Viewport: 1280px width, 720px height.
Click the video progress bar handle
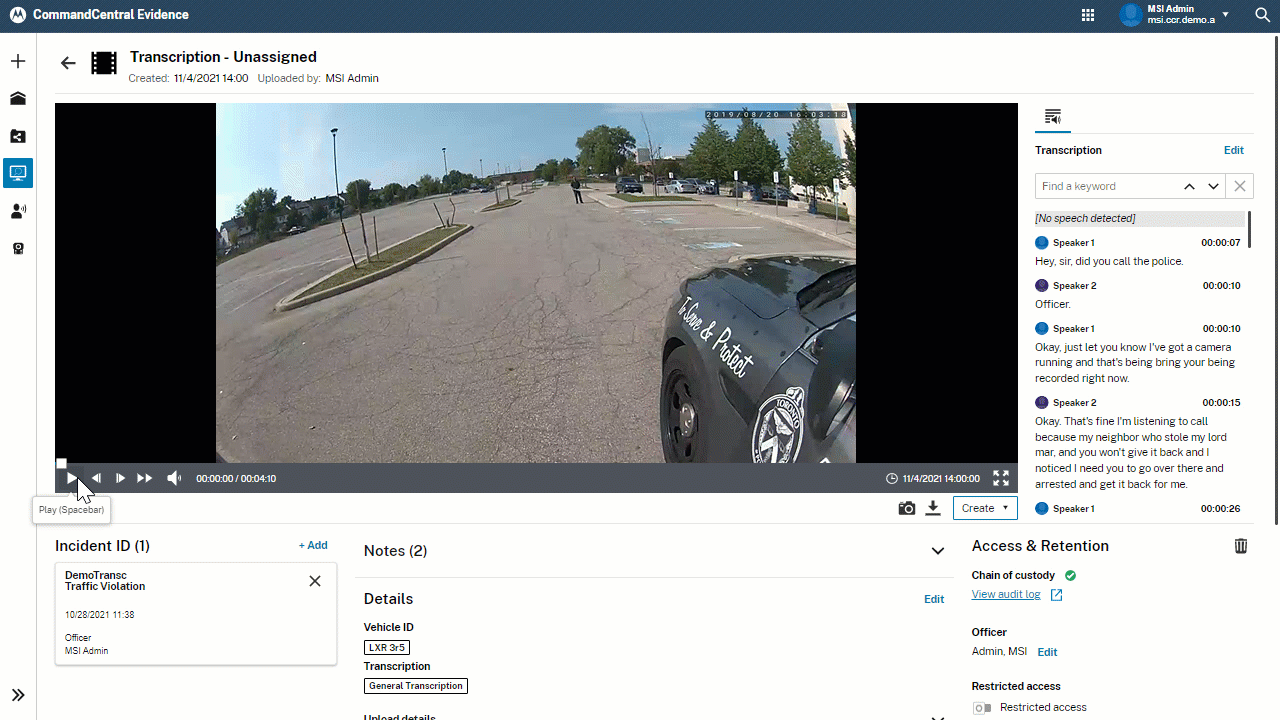(x=61, y=463)
